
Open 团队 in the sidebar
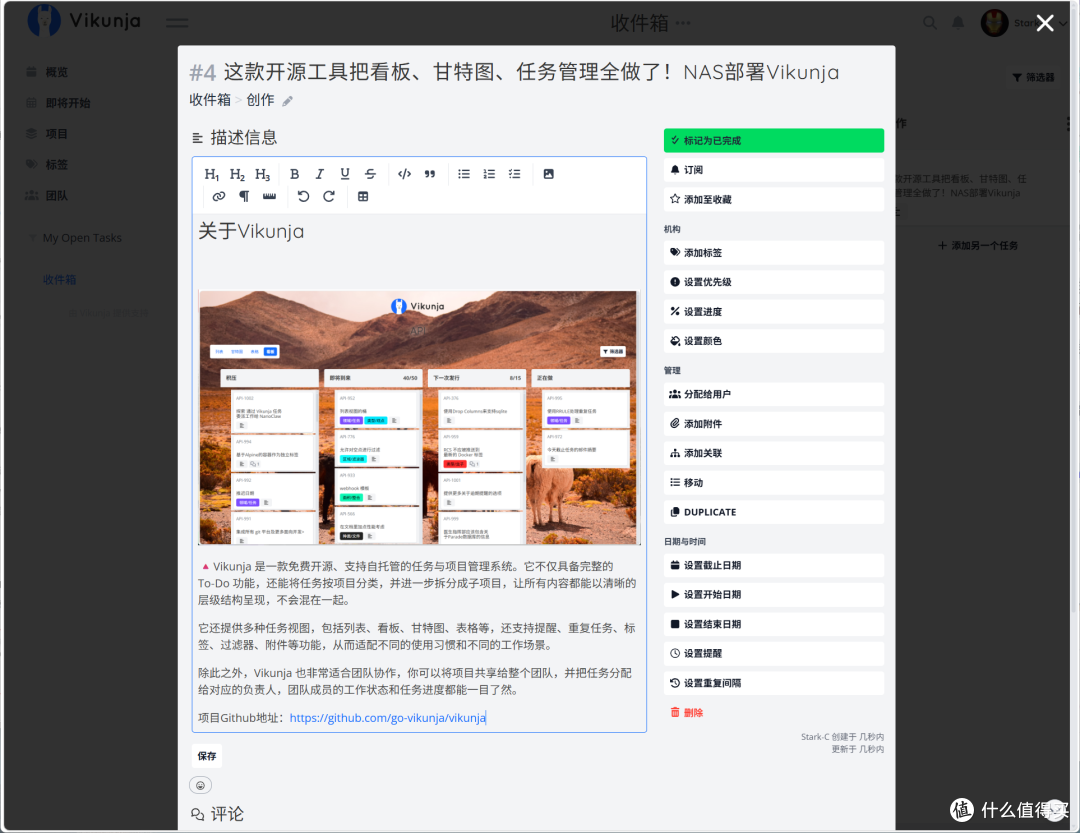pyautogui.click(x=56, y=196)
